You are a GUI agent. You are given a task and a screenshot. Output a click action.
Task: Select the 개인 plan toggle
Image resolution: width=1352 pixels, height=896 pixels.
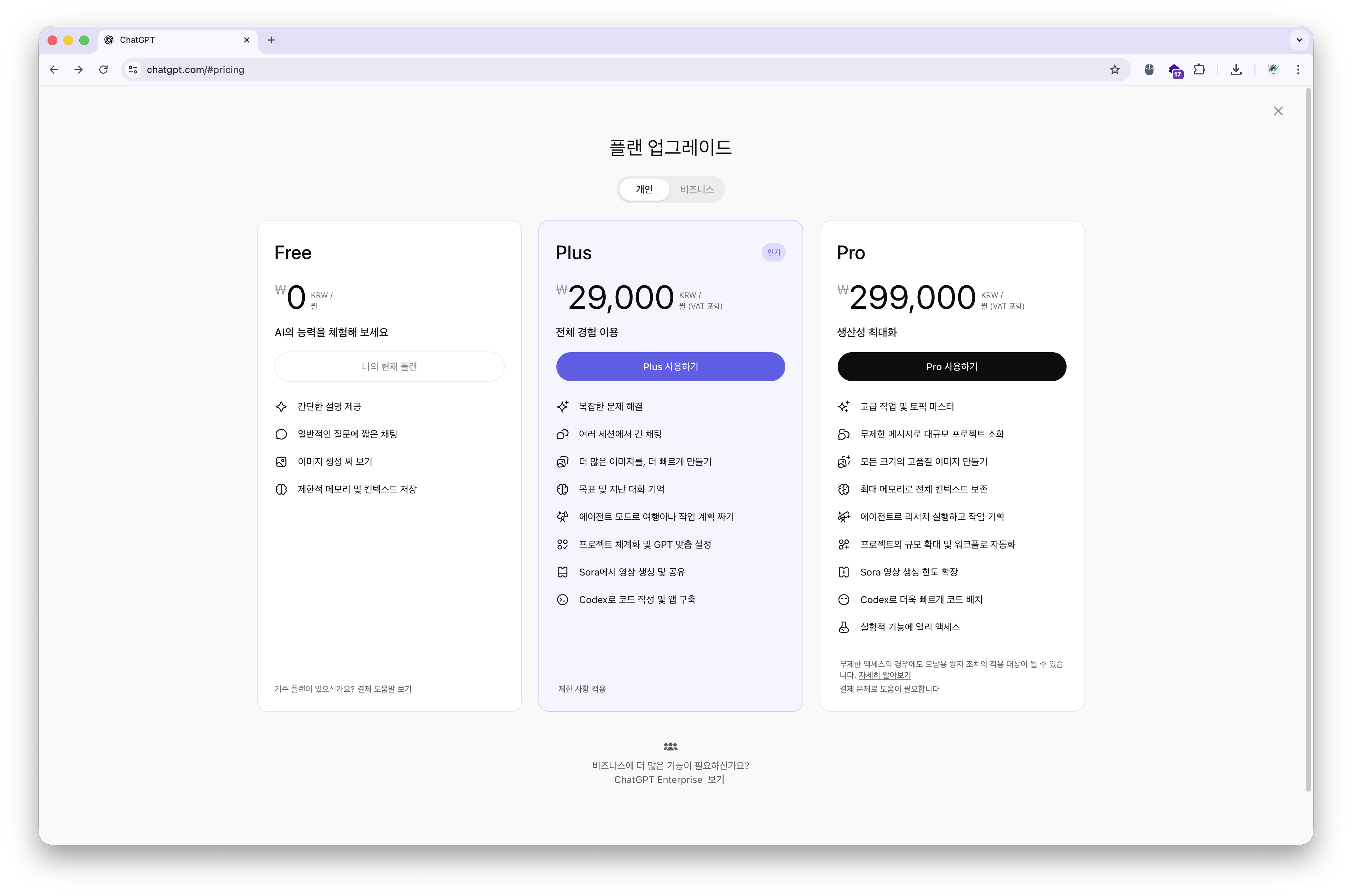(x=644, y=189)
